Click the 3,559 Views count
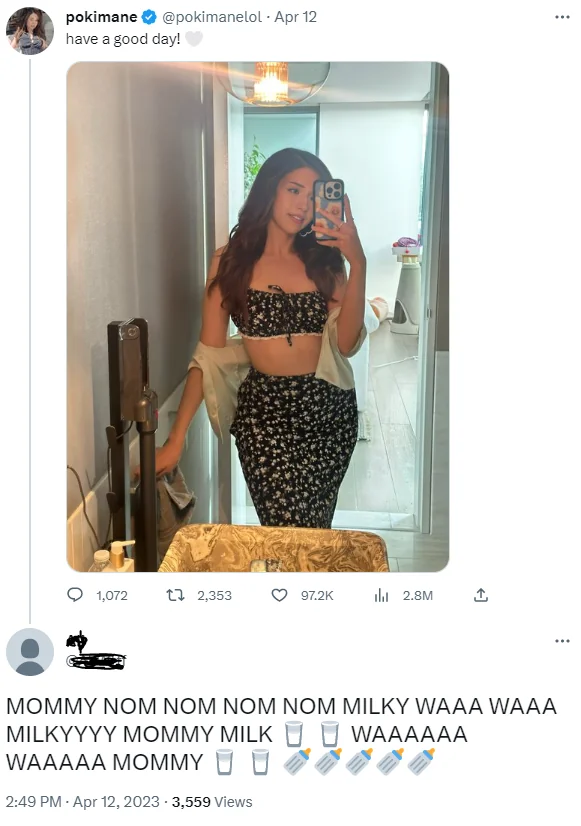The height and width of the screenshot is (826, 581). [x=212, y=802]
